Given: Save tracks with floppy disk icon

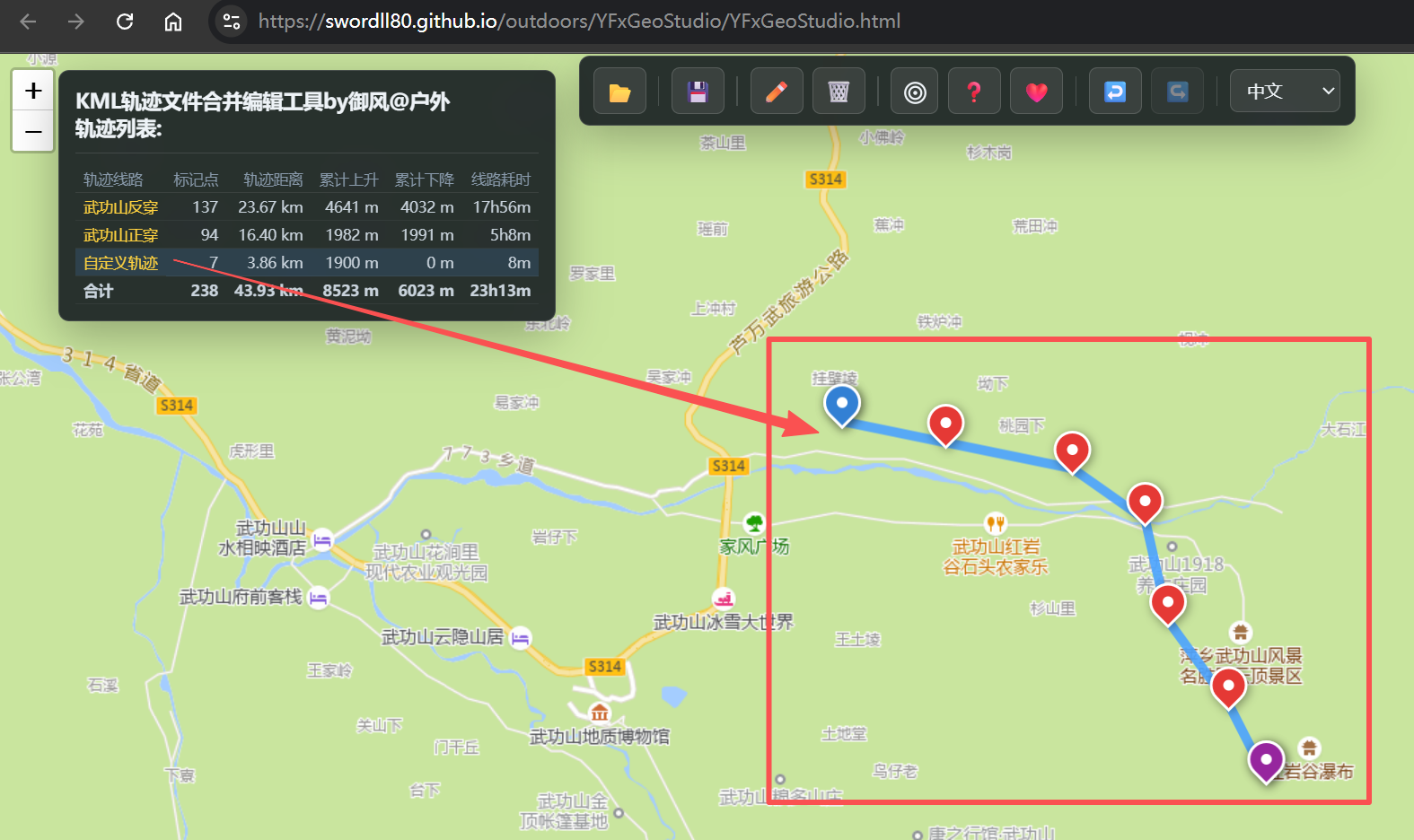Looking at the screenshot, I should pos(698,92).
